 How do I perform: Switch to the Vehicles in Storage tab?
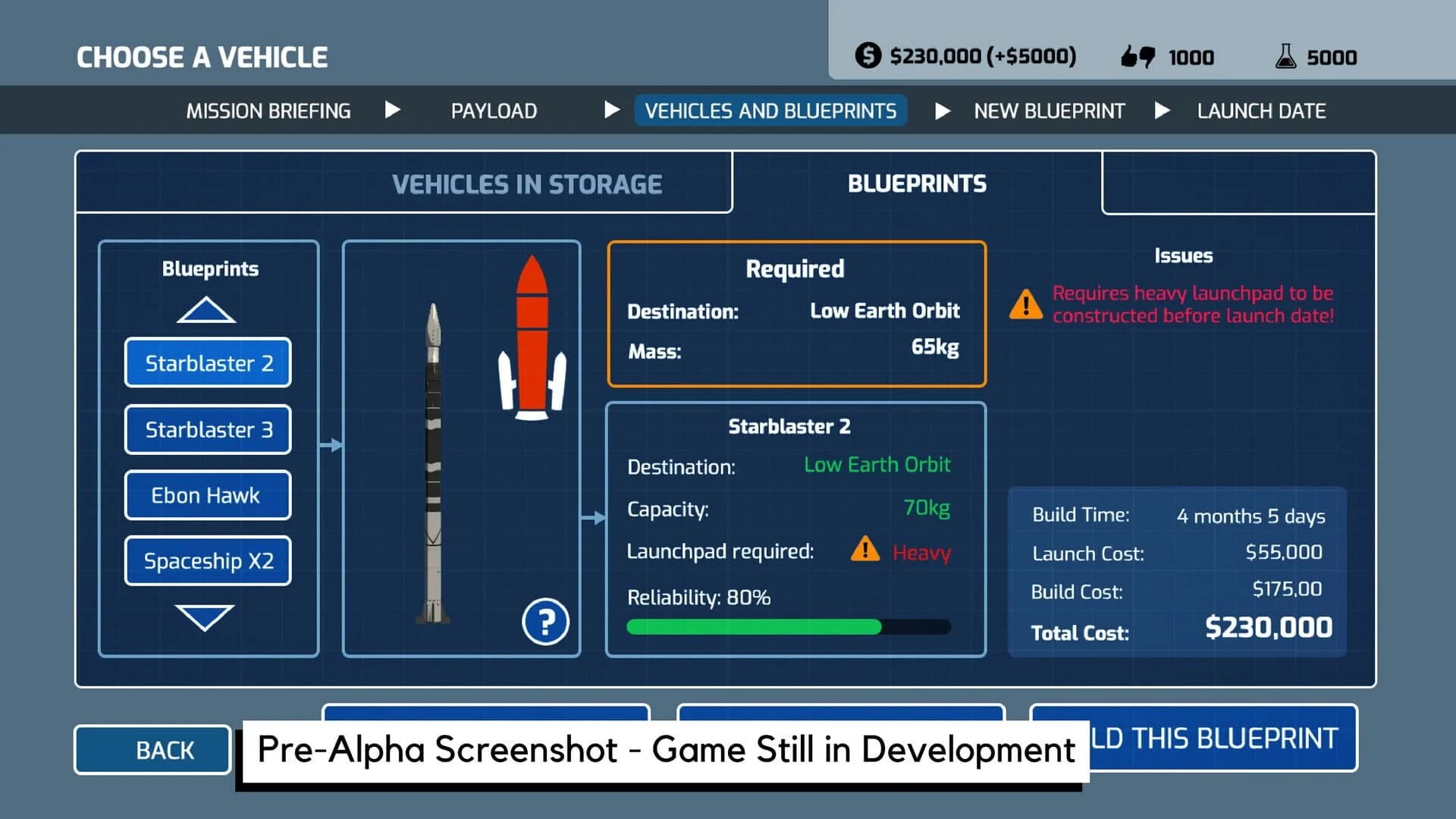[x=526, y=183]
